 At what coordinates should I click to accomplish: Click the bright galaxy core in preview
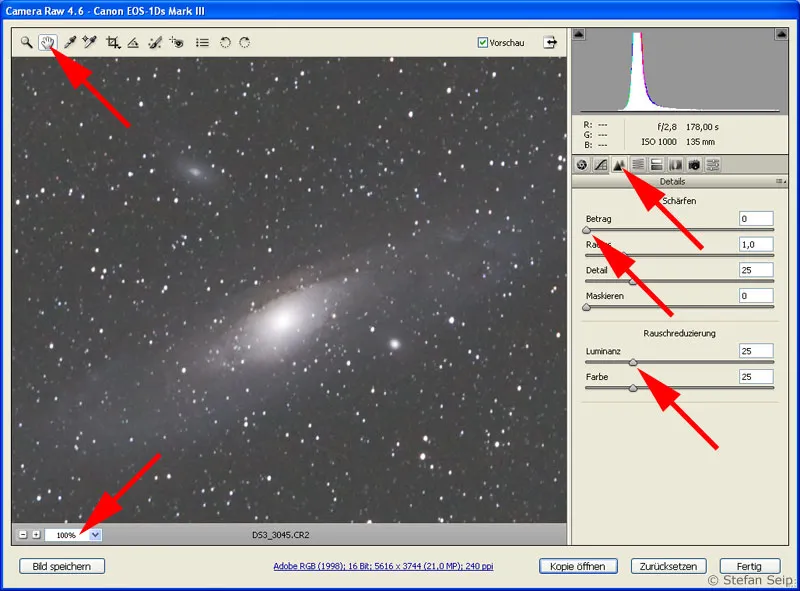pos(282,321)
